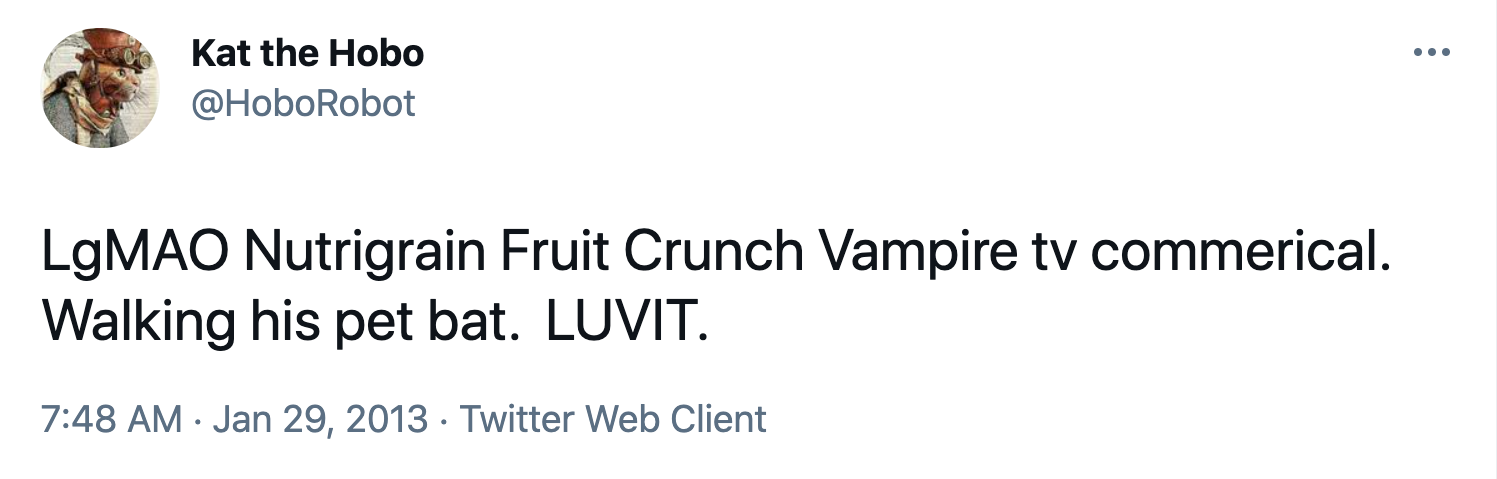Click the year 2013 in the date
Screen dimensions: 1497x479
[385, 418]
